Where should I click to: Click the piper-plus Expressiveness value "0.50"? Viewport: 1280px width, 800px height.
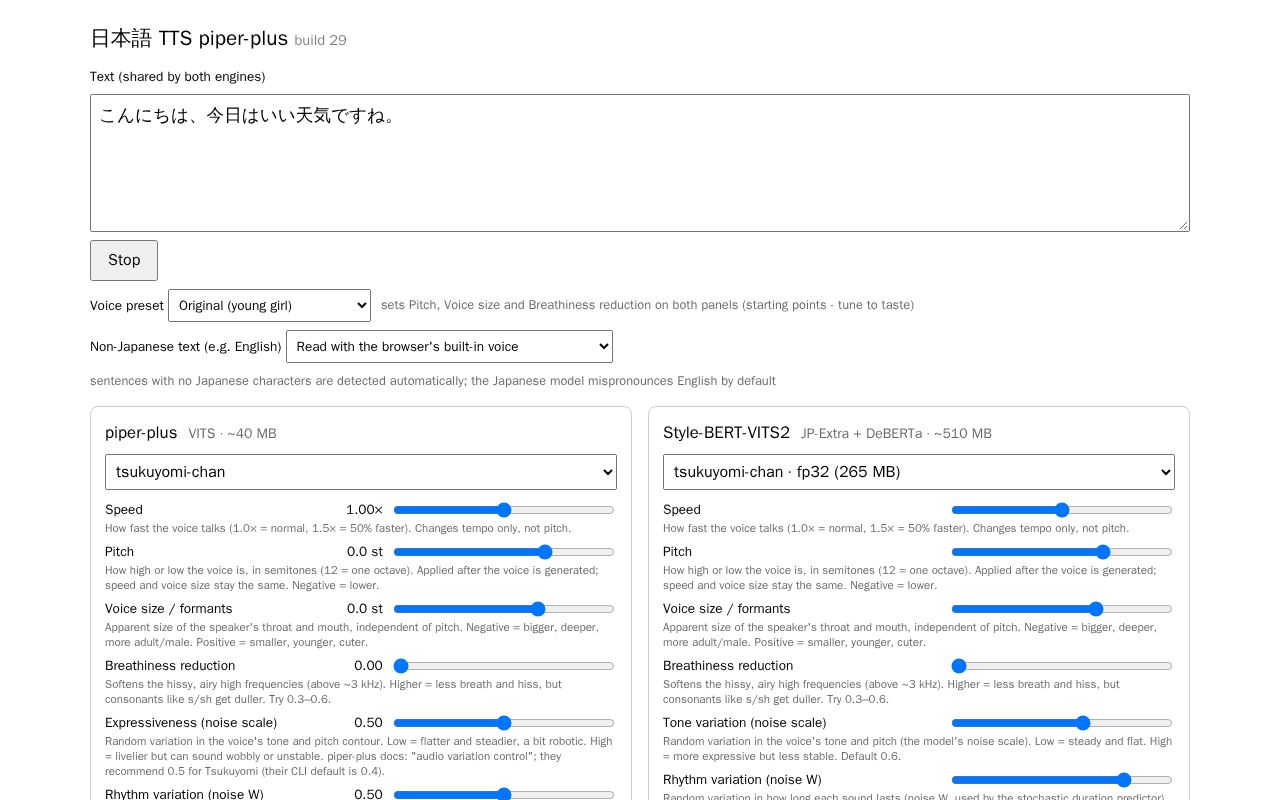(368, 723)
